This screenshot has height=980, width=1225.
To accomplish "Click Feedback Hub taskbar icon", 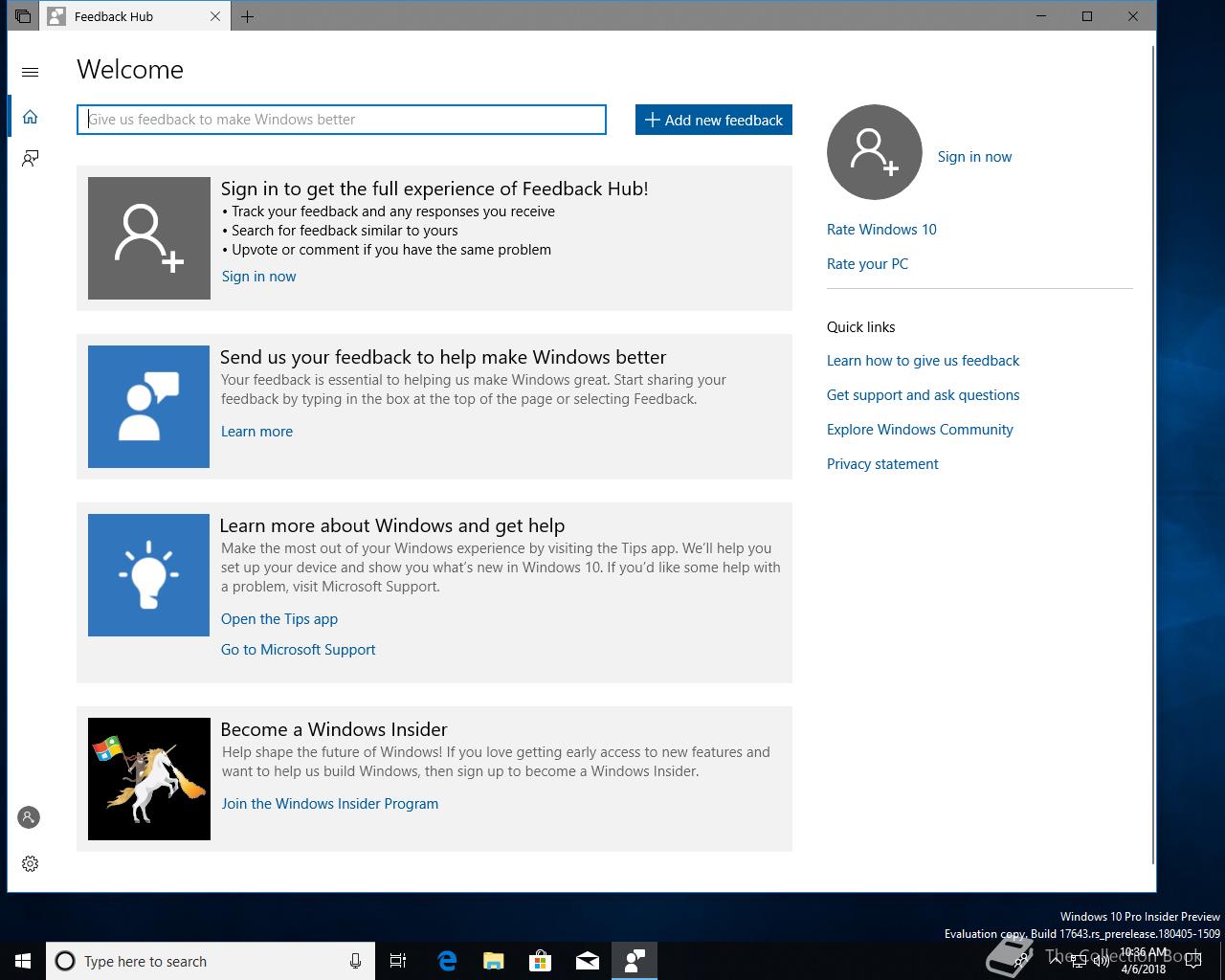I will (635, 961).
